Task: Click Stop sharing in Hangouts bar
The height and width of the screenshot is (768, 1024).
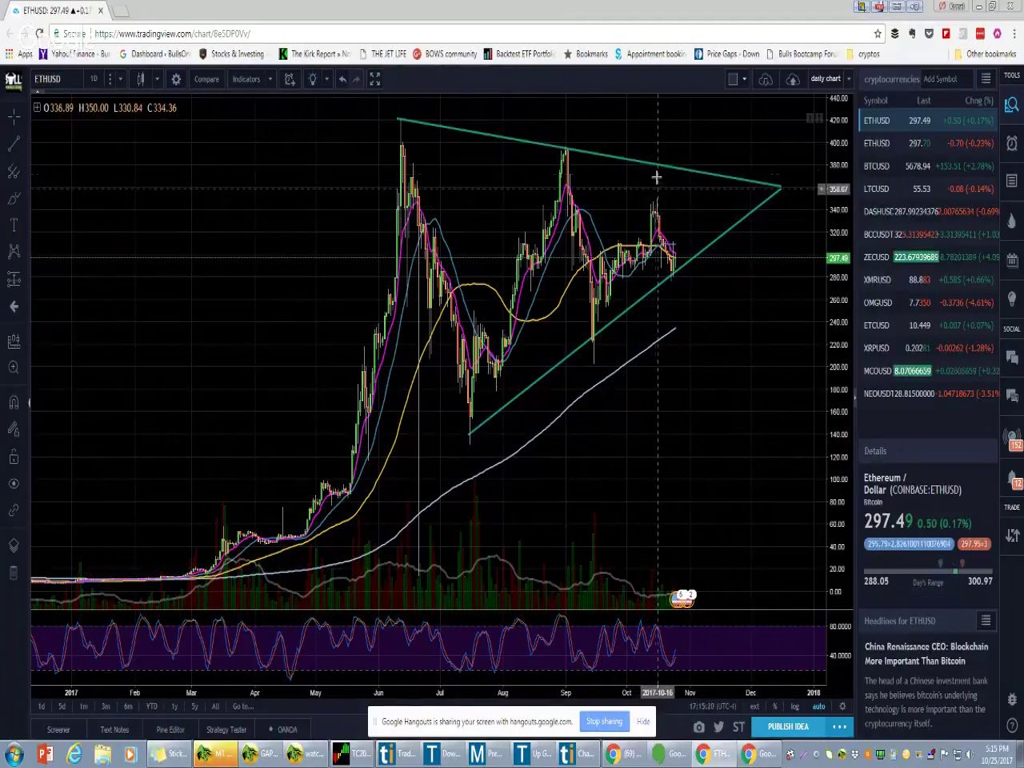Action: (x=604, y=721)
